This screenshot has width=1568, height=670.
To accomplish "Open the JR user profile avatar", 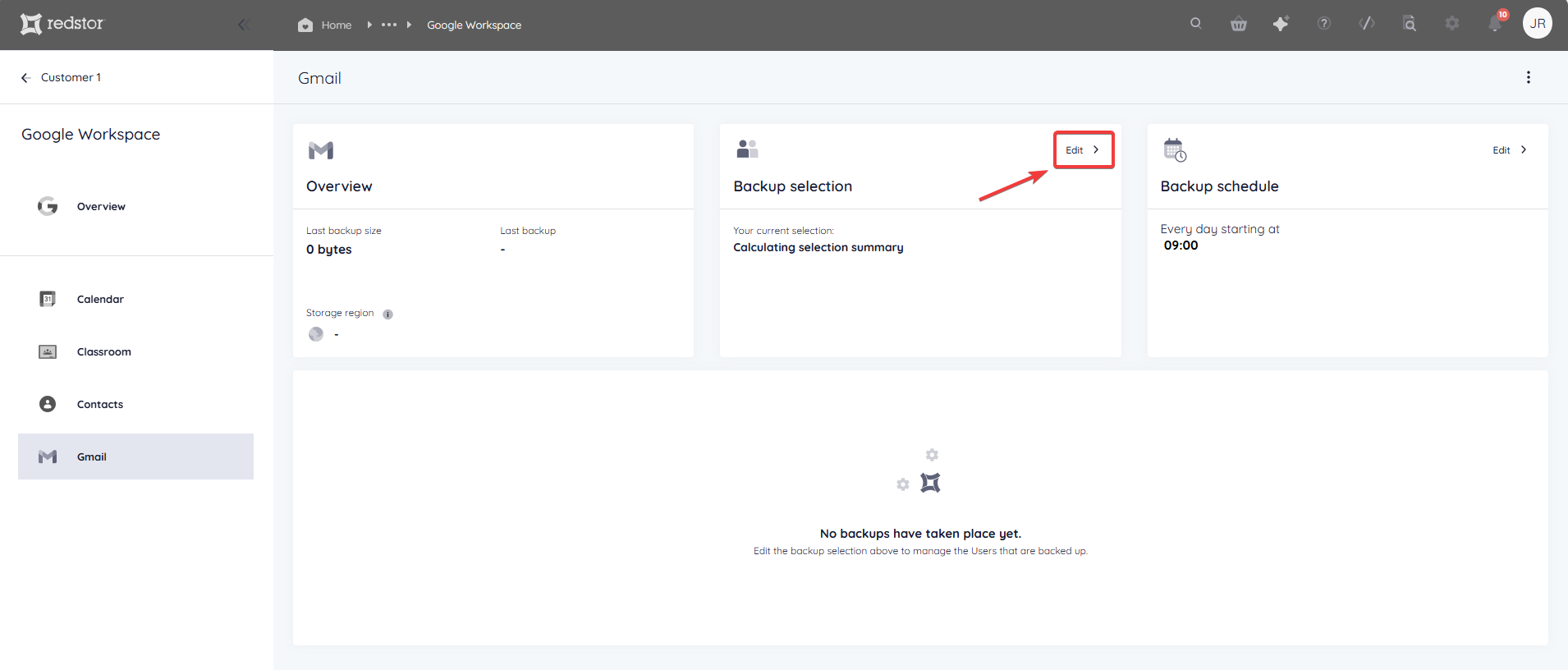I will (x=1538, y=24).
